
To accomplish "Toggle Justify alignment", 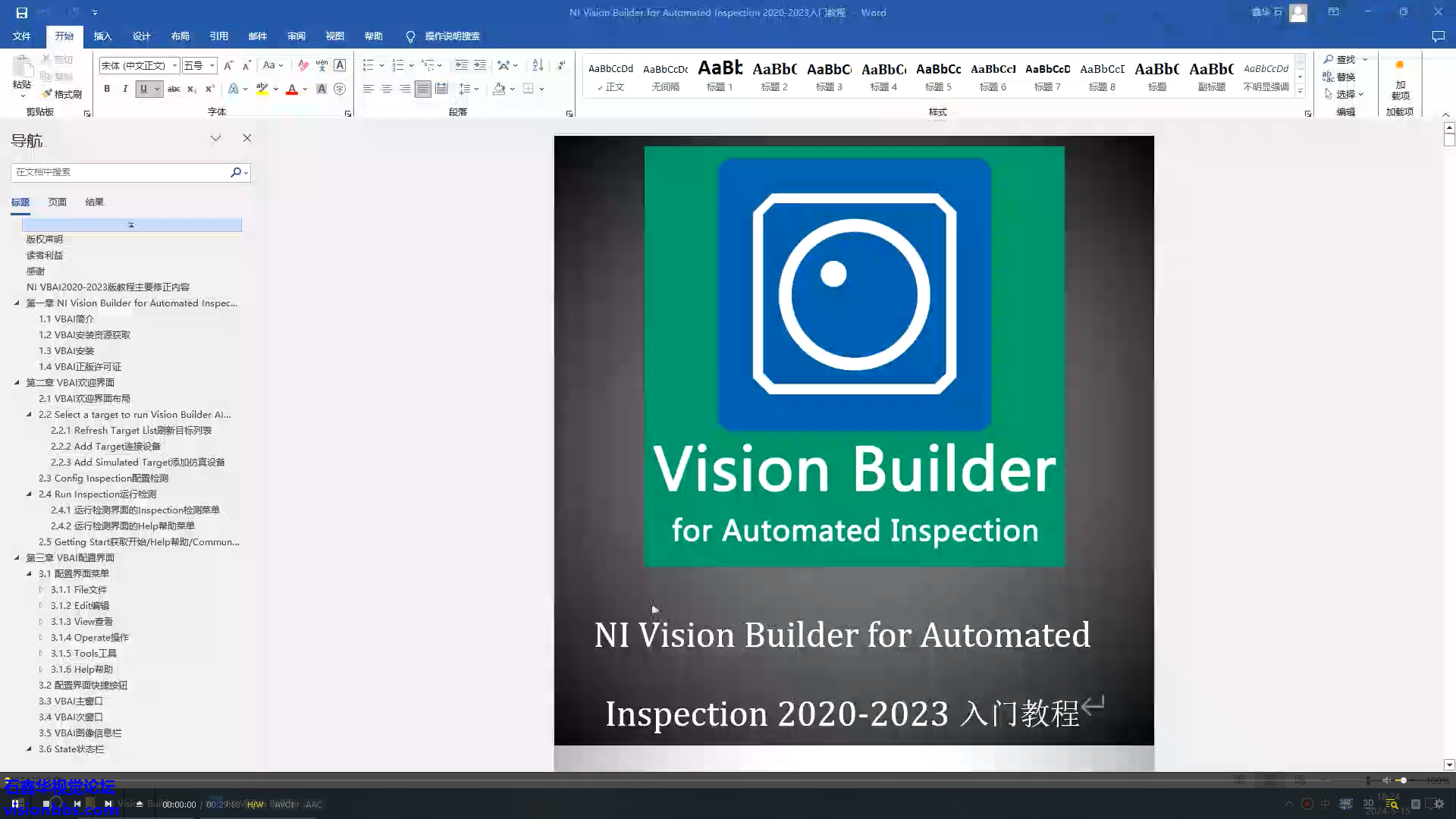I will tap(423, 89).
